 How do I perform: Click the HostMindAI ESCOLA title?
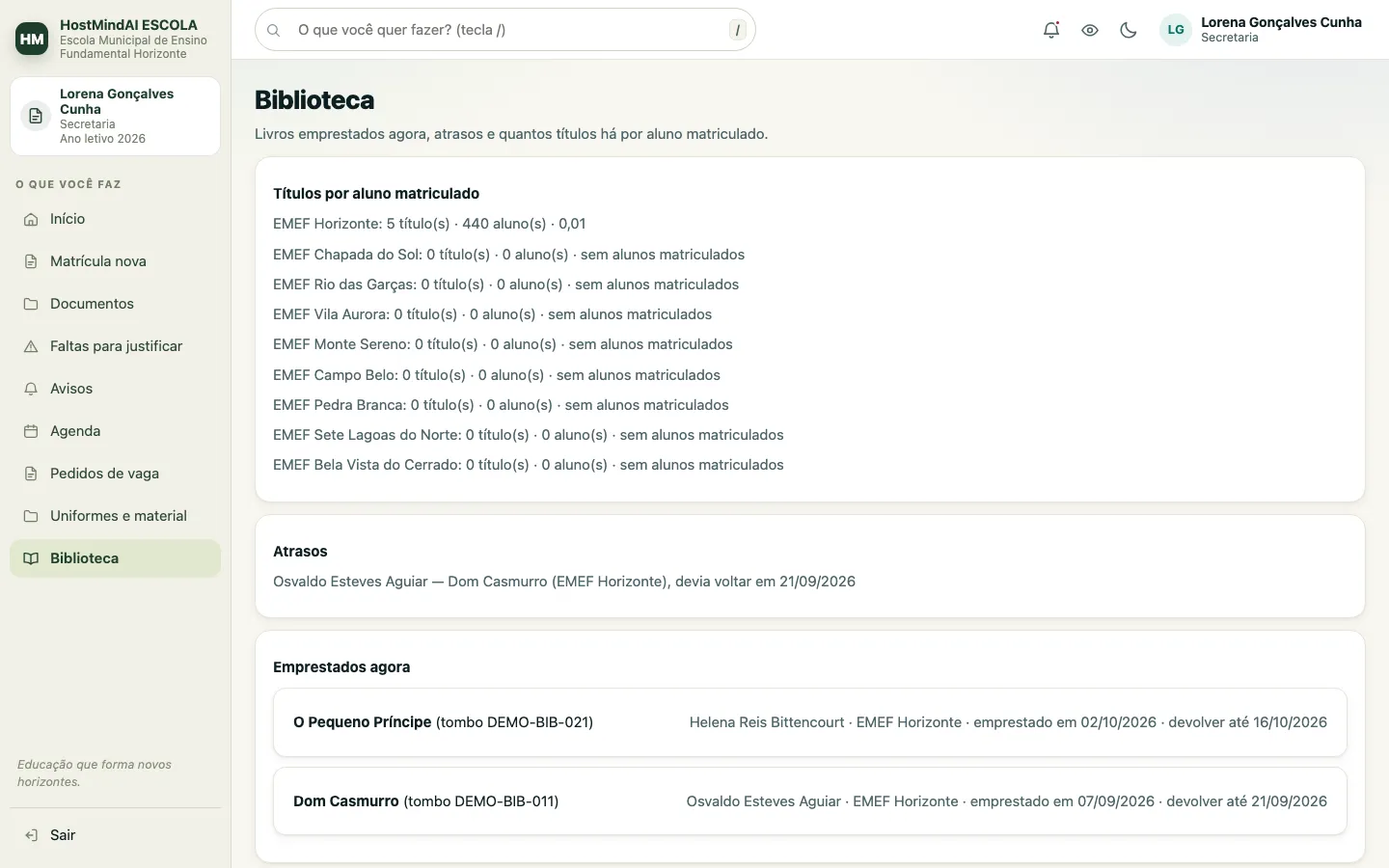128,25
